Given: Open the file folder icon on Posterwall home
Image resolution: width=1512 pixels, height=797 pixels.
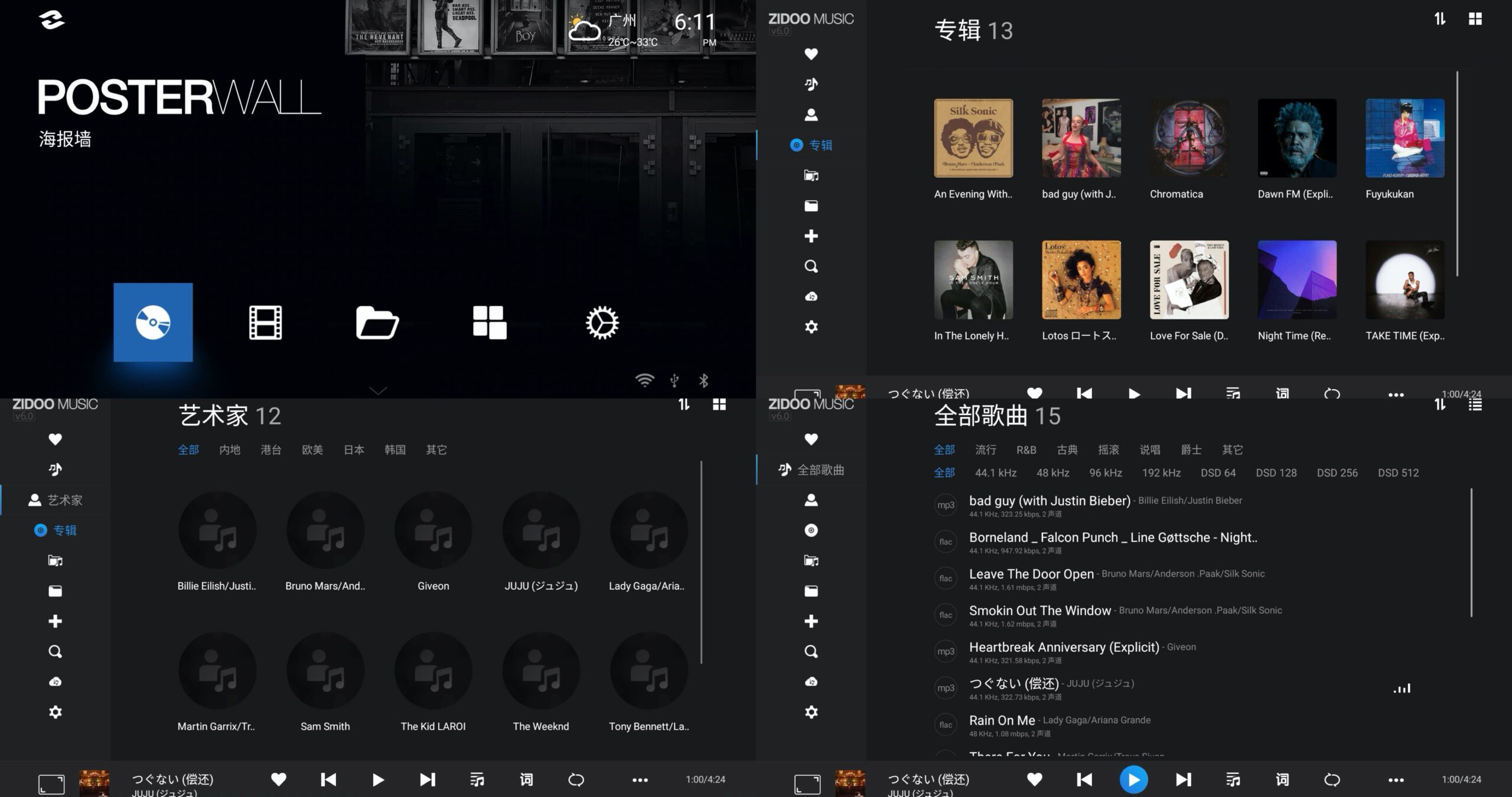Looking at the screenshot, I should [x=377, y=322].
